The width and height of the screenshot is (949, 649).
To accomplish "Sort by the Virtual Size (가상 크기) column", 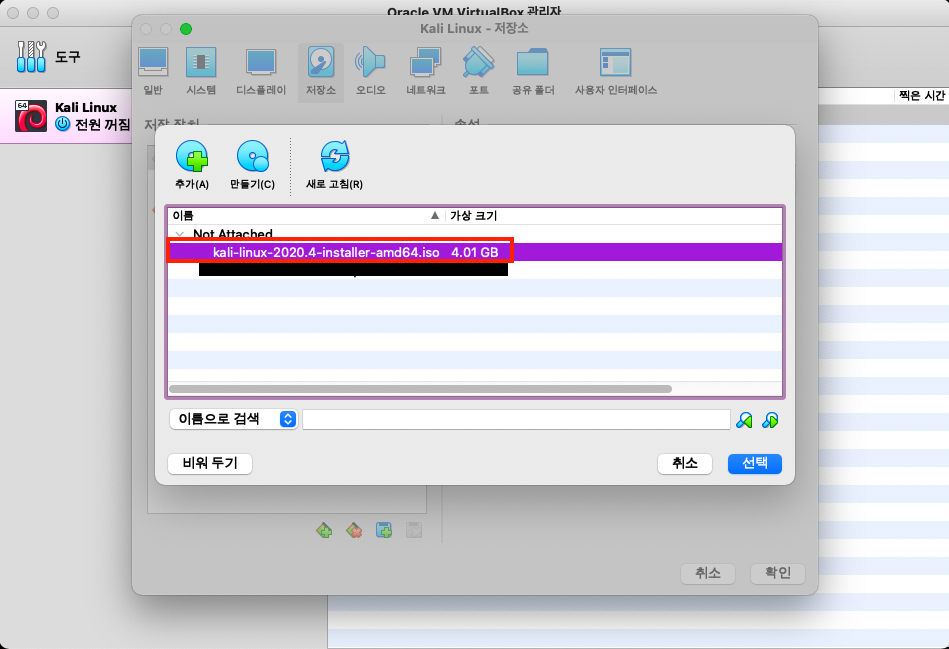I will pos(614,216).
